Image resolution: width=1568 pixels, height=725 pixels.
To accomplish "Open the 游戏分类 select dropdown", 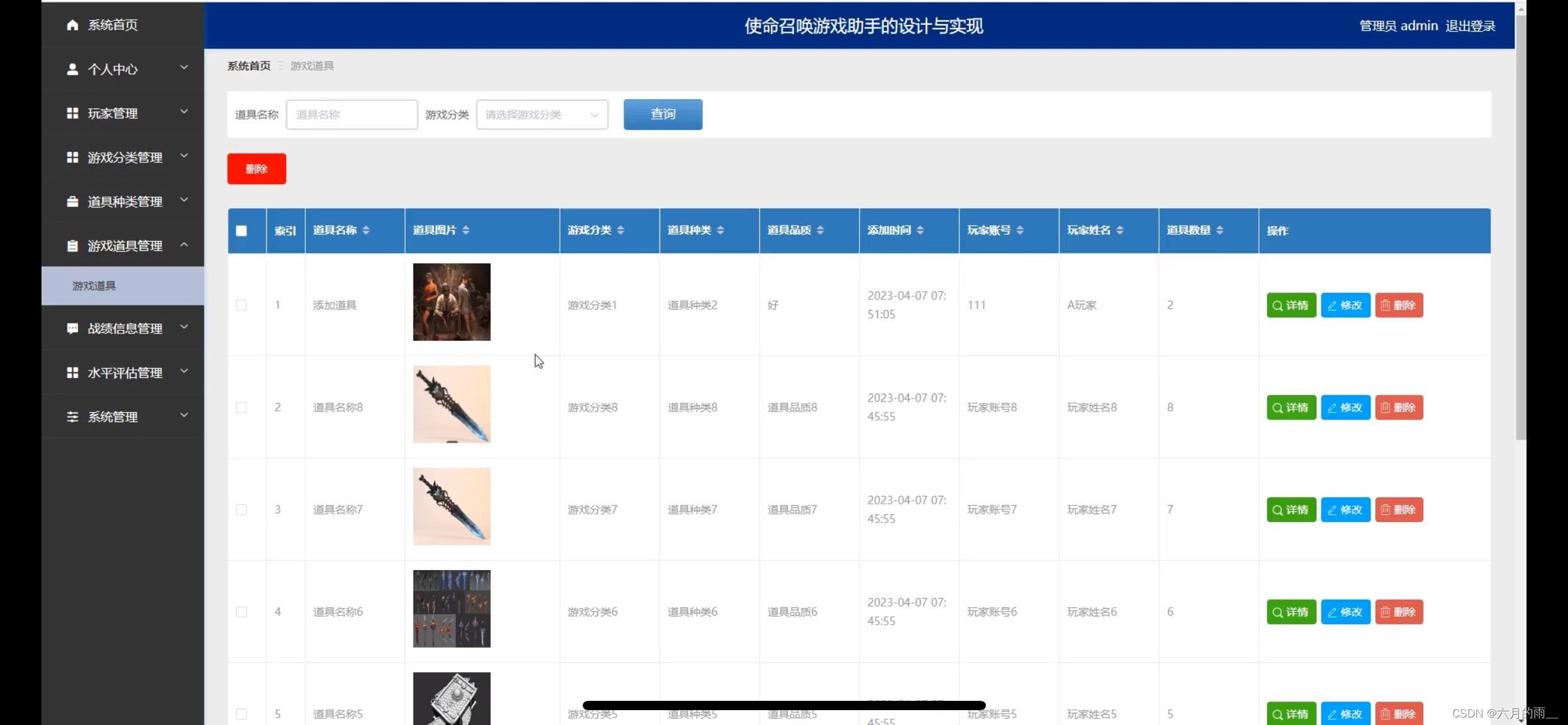I will click(542, 115).
